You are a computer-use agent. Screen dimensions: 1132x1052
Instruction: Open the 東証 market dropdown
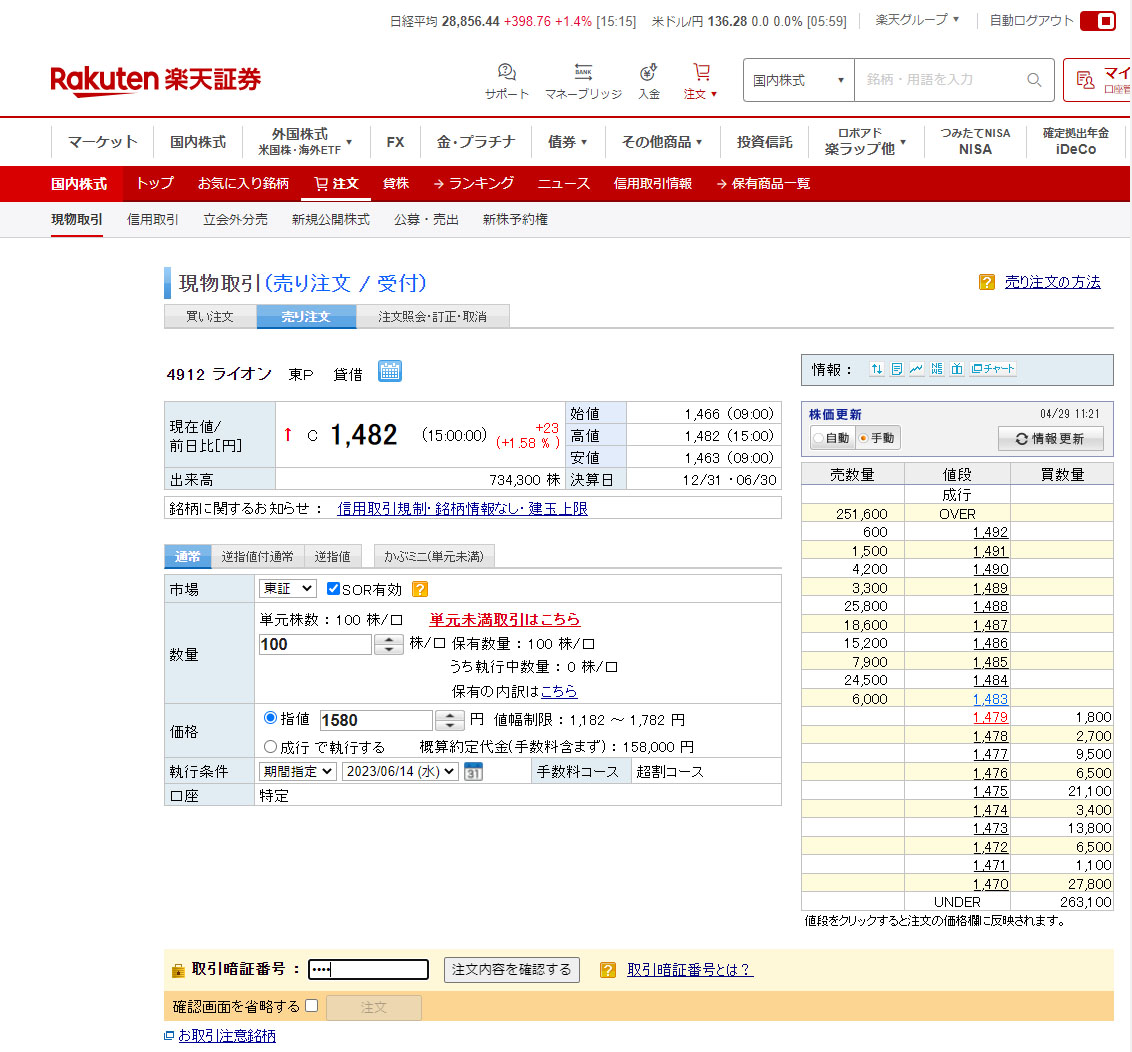click(x=287, y=589)
